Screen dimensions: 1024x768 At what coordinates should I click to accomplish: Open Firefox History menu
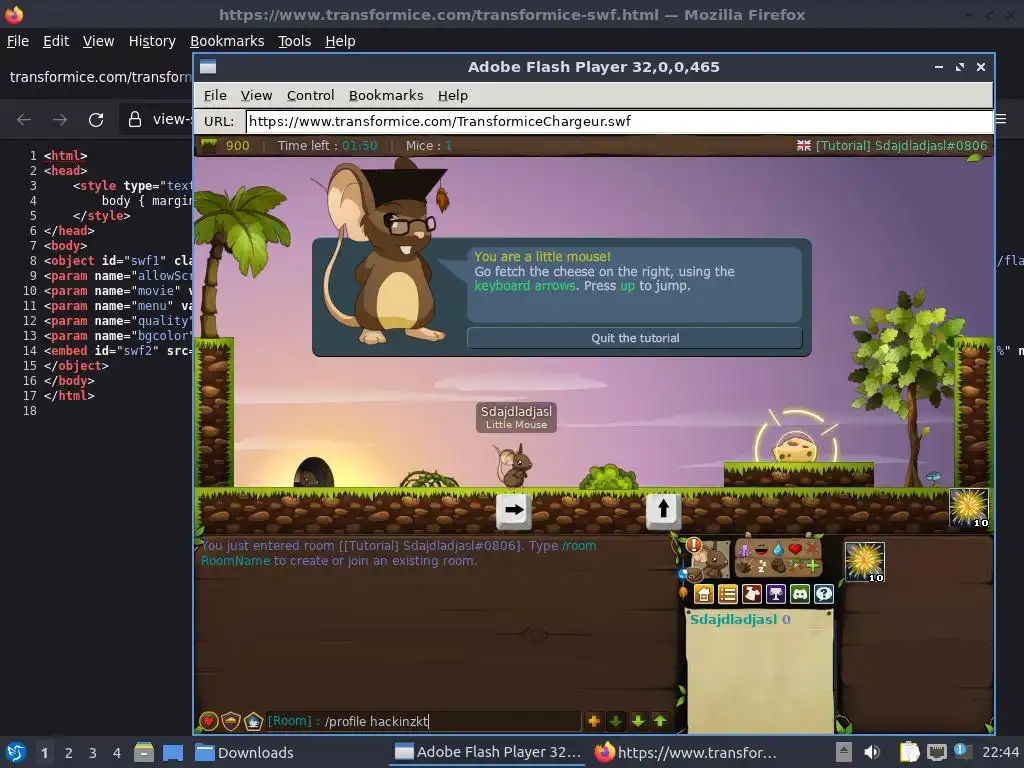(152, 41)
